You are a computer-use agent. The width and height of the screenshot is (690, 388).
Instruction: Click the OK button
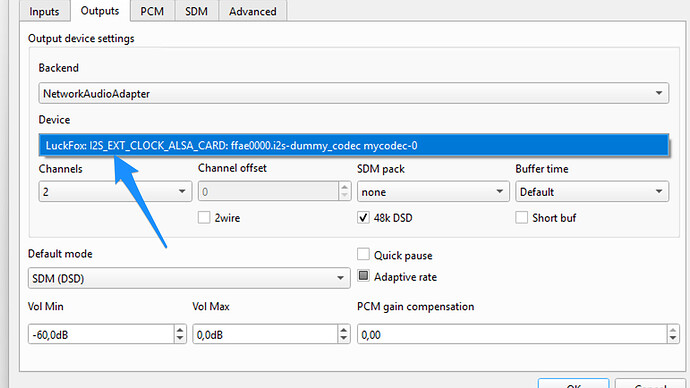pyautogui.click(x=573, y=384)
